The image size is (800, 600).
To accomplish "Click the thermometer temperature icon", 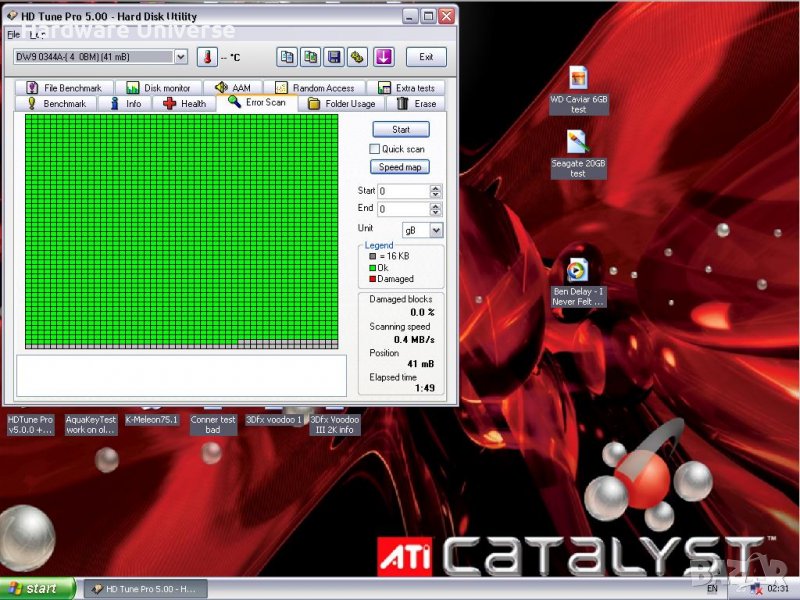I will point(207,57).
